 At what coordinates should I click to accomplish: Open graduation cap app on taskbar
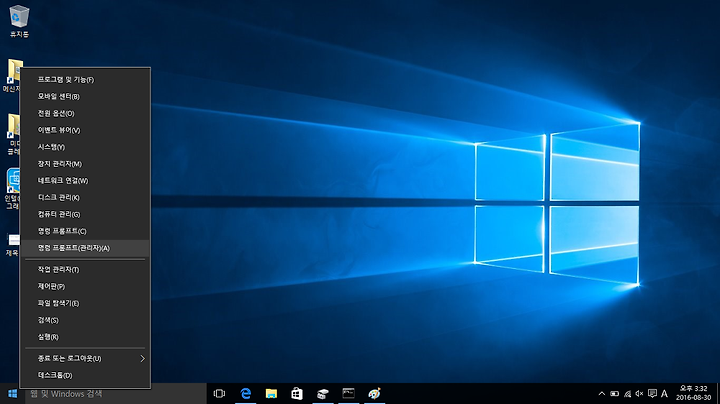click(x=323, y=394)
